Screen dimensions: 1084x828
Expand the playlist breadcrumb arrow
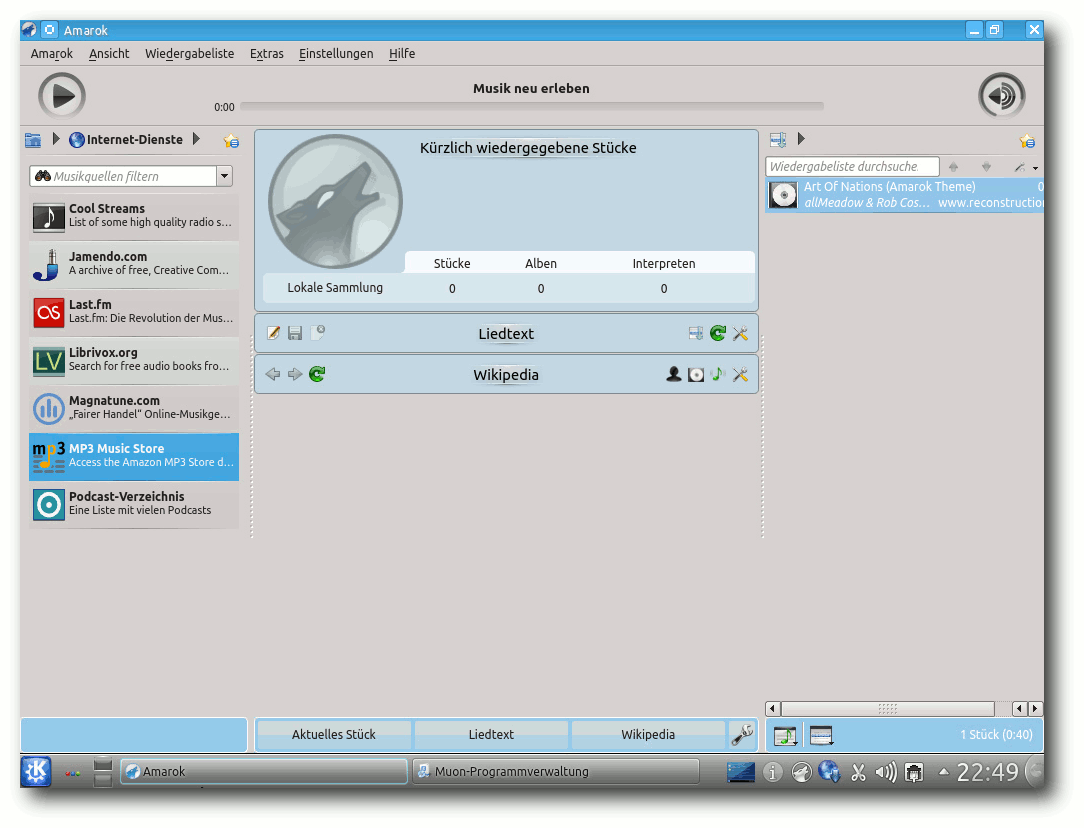[801, 139]
